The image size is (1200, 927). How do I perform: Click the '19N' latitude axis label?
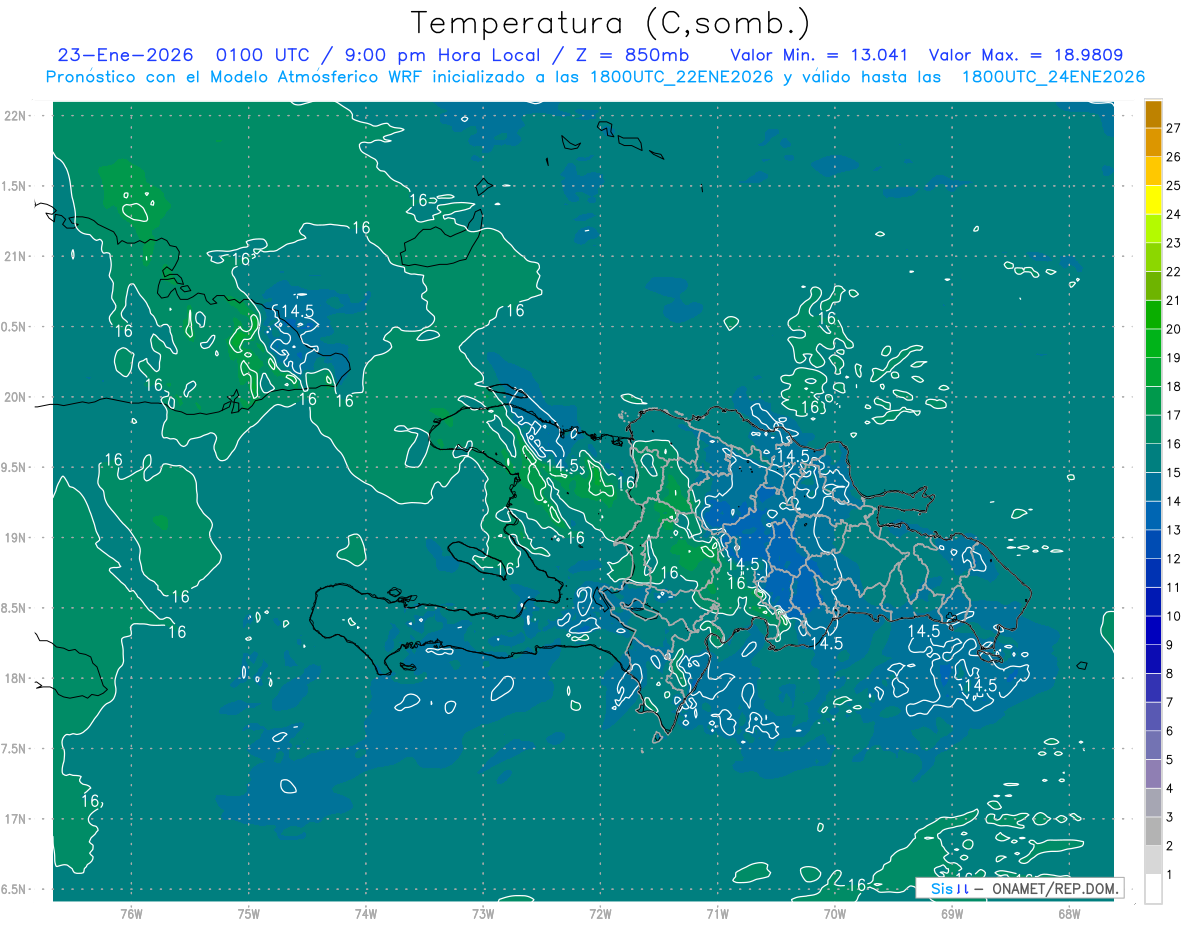point(16,538)
